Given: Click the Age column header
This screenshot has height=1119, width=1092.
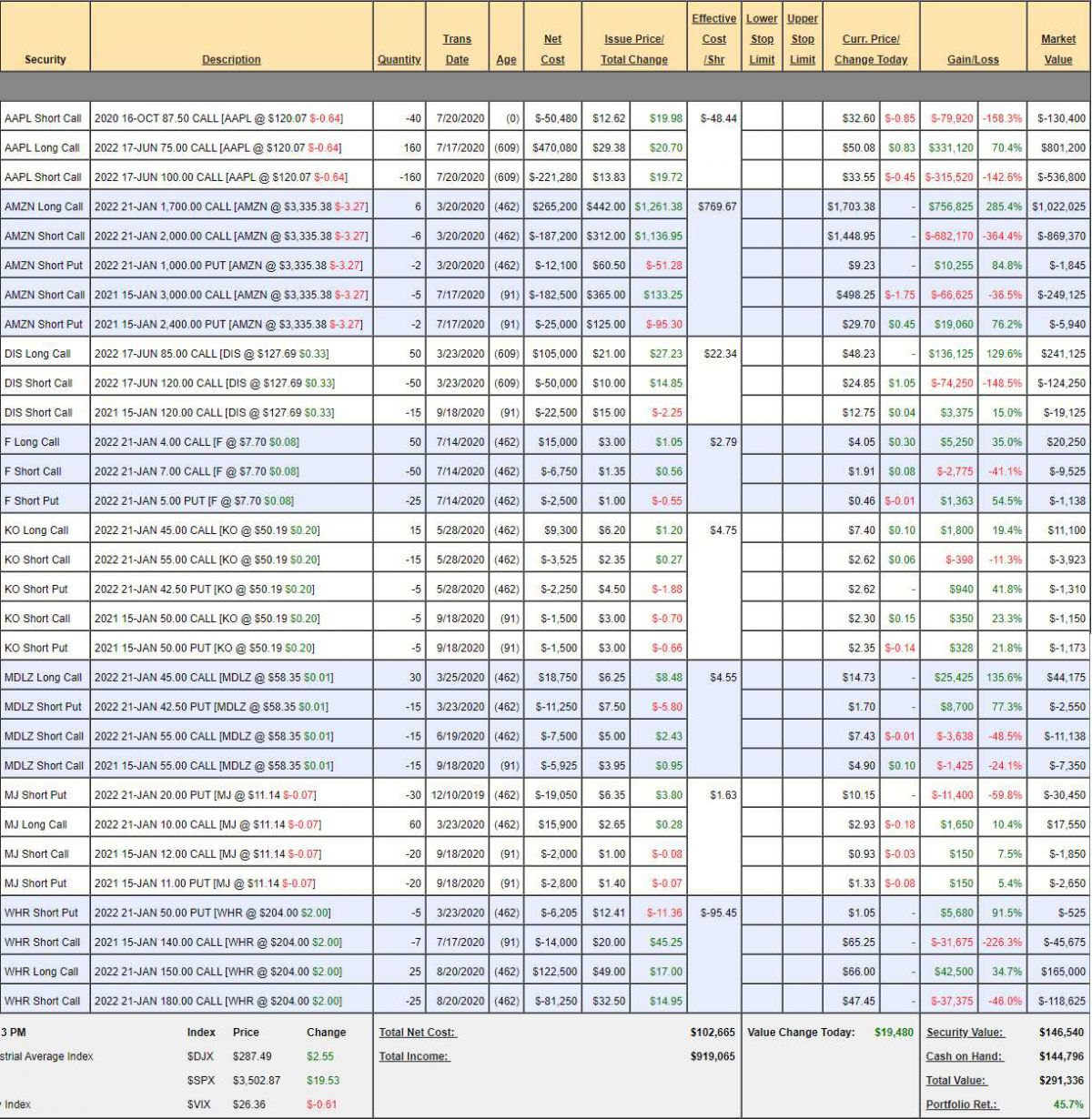Looking at the screenshot, I should point(506,60).
